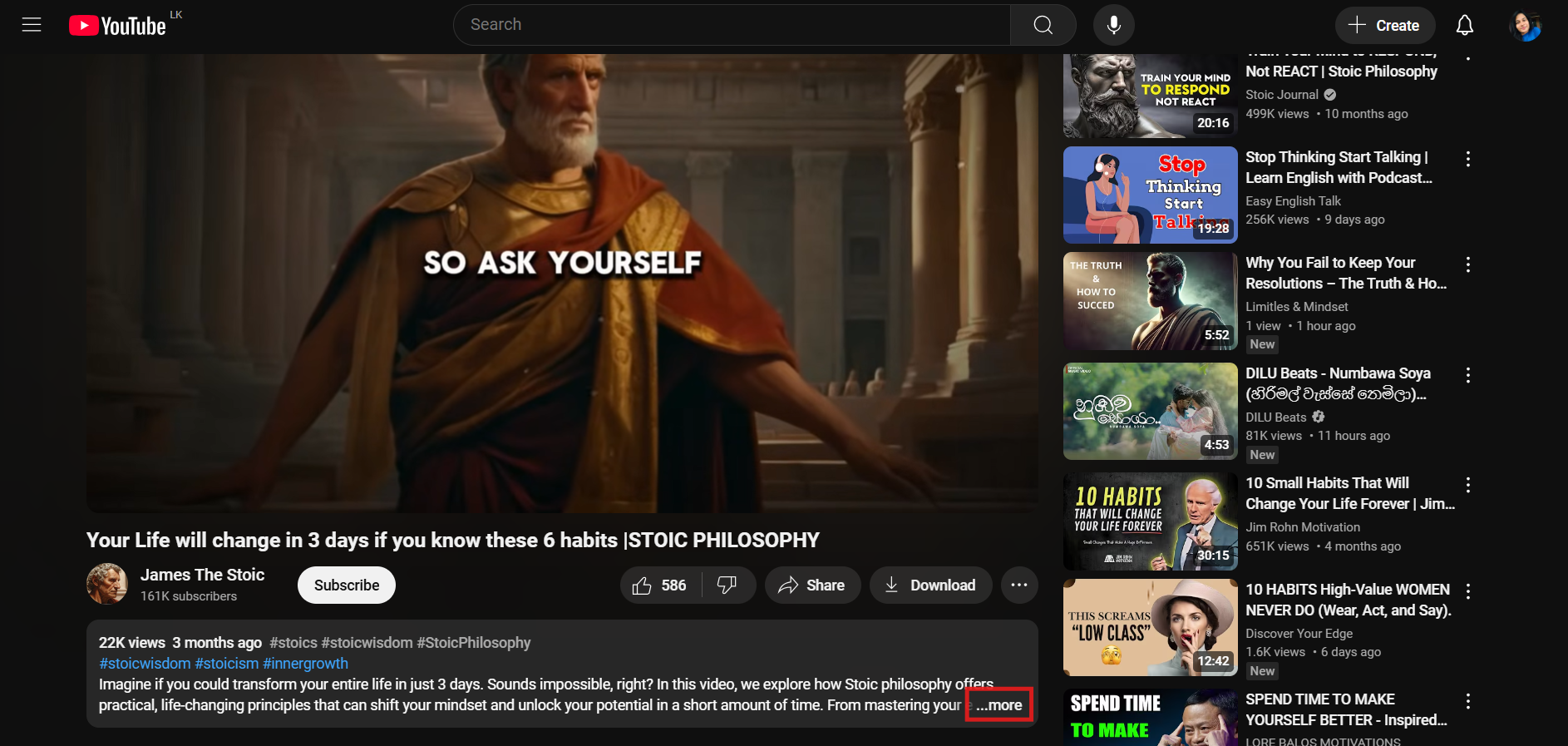The image size is (1568, 746).
Task: Share this video
Action: tap(812, 585)
